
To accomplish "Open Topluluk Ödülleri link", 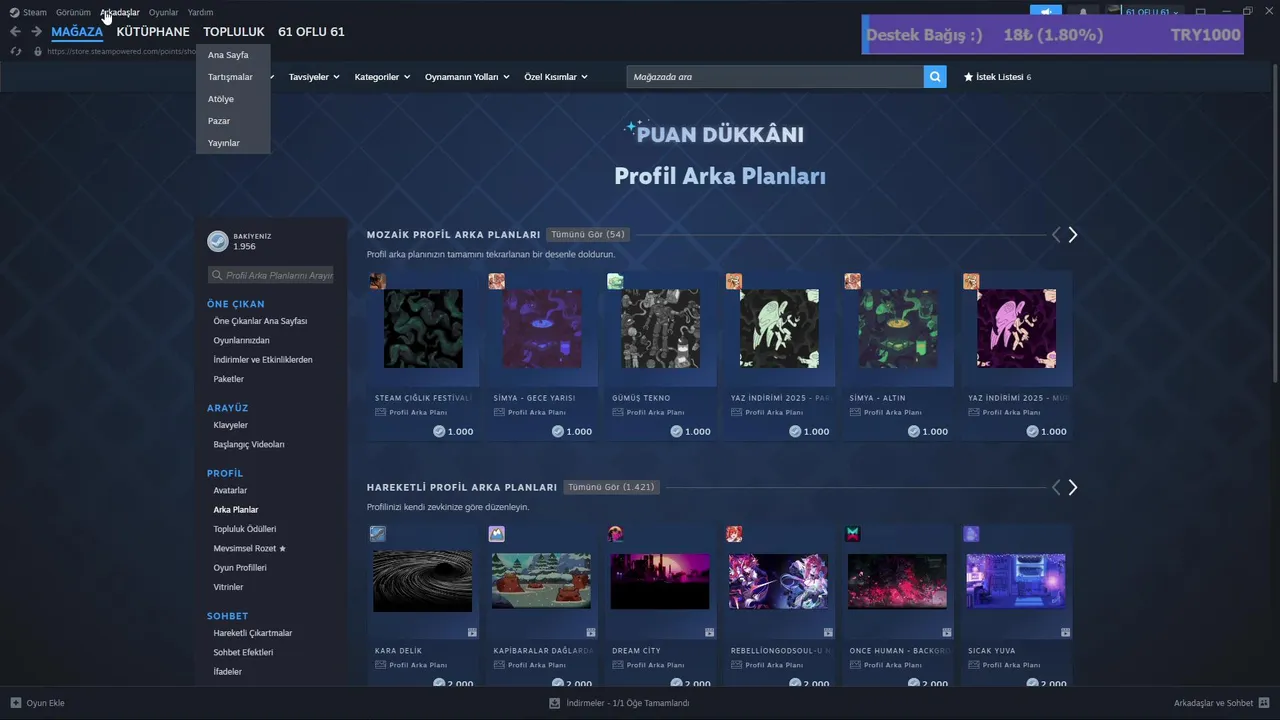I will [x=245, y=529].
